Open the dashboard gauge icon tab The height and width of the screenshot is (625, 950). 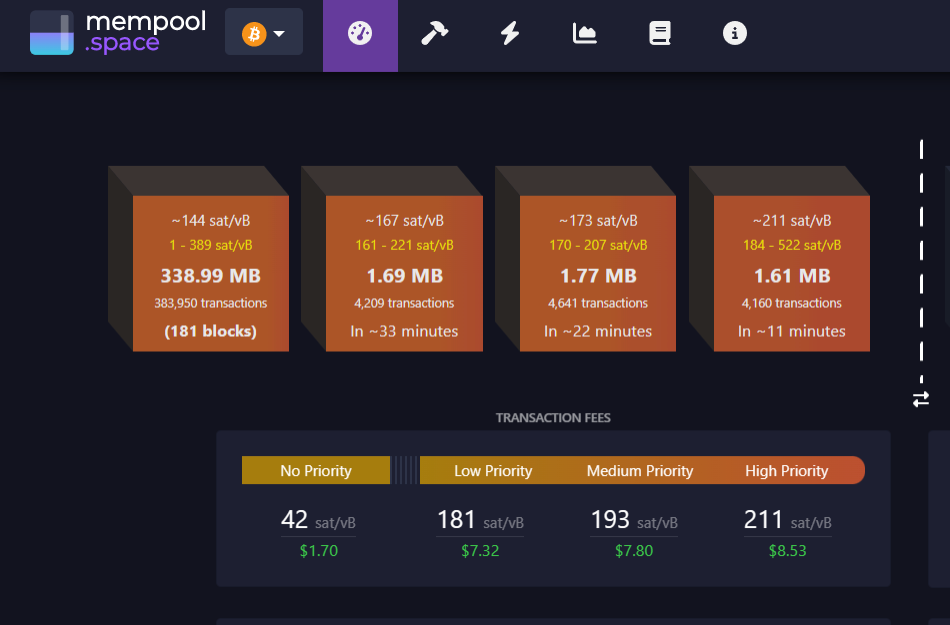(360, 34)
